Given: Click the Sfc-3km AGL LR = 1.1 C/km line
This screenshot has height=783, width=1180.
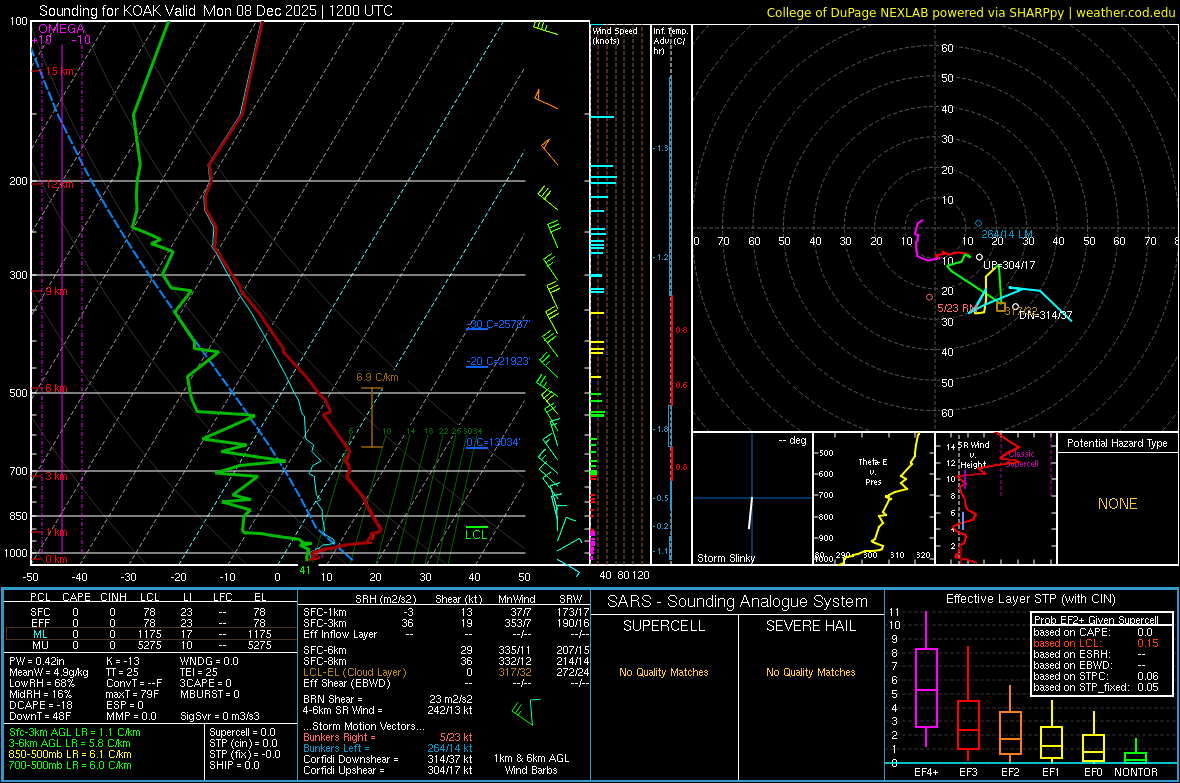Looking at the screenshot, I should click(75, 732).
